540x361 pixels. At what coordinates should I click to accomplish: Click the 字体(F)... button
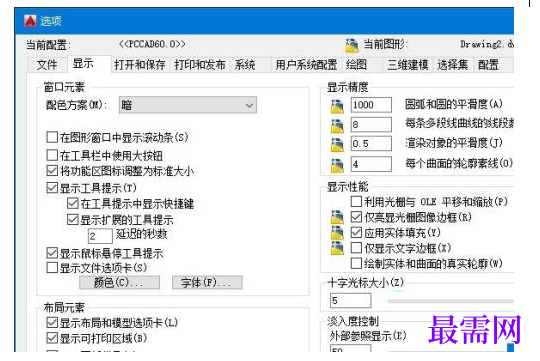coord(207,282)
